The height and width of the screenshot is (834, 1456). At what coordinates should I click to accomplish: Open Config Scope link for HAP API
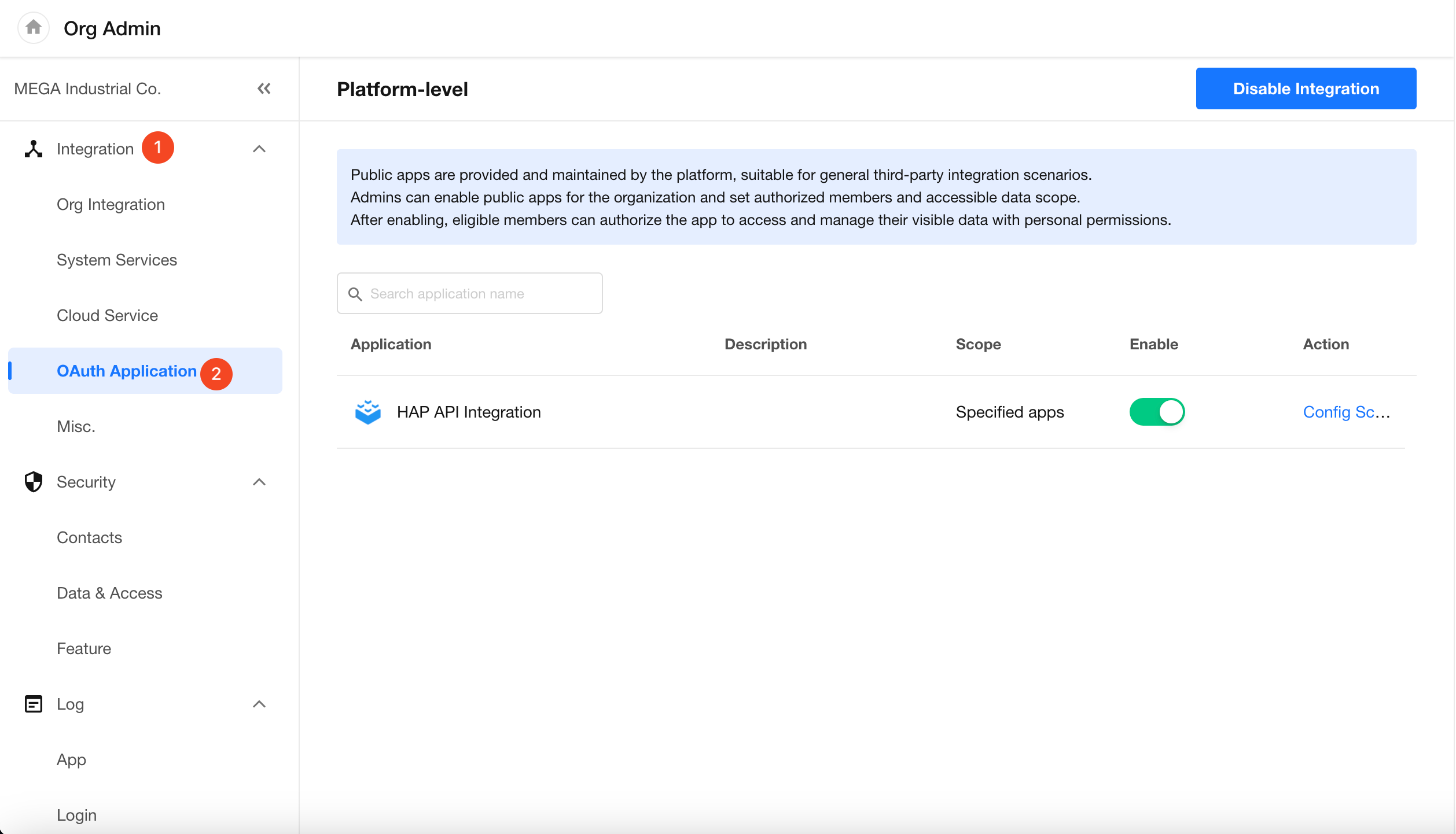(x=1346, y=412)
